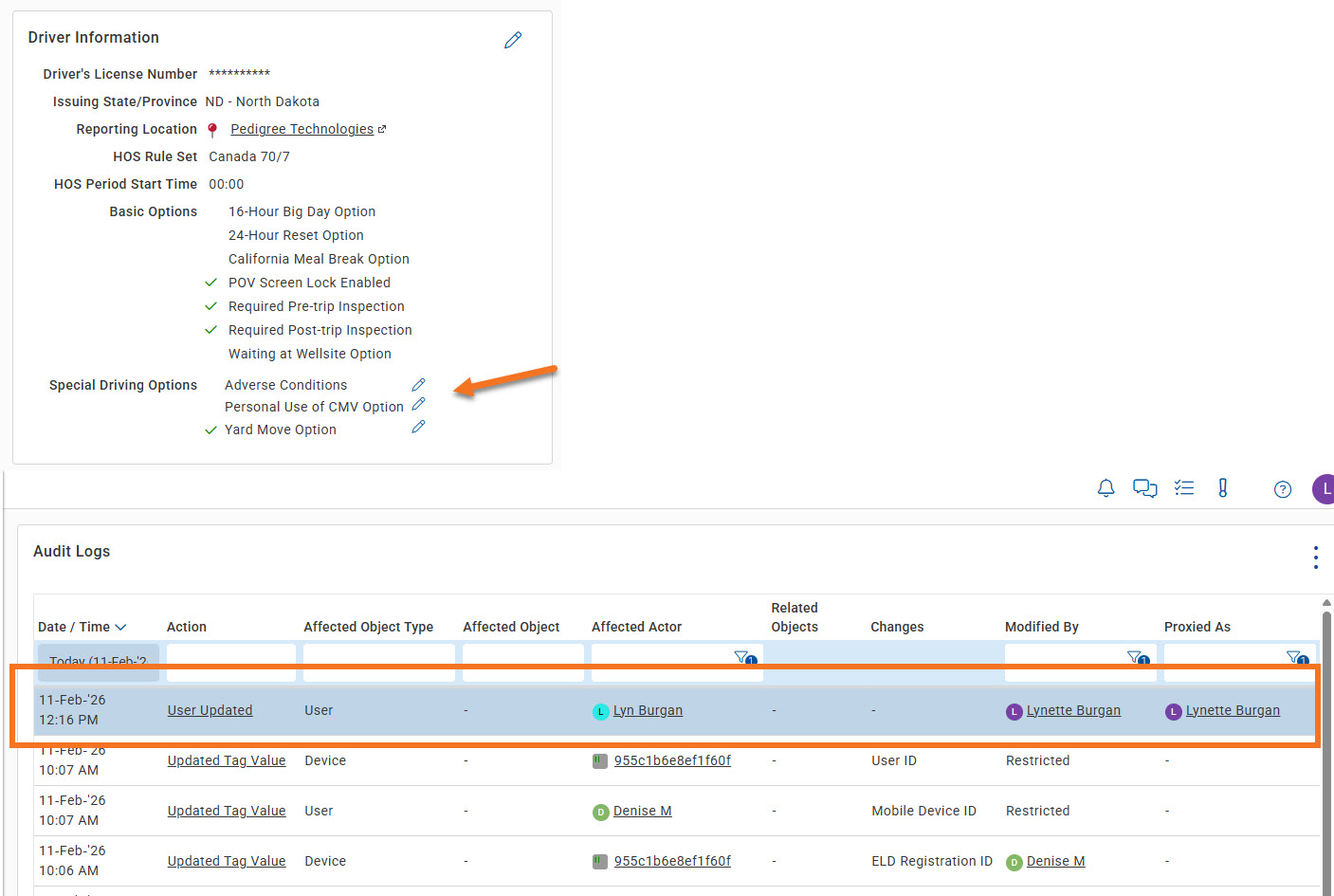
Task: Click the Modified By column header
Action: coord(1042,627)
